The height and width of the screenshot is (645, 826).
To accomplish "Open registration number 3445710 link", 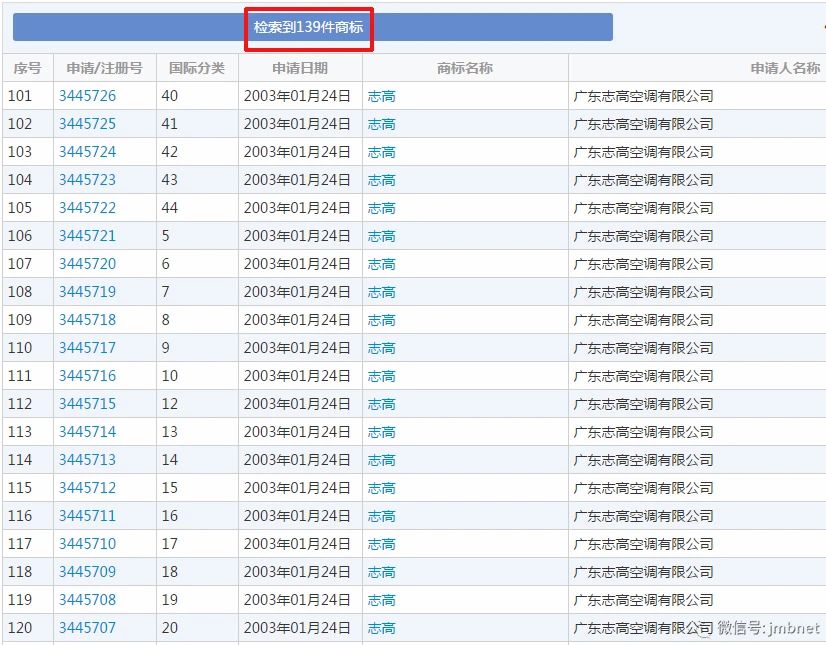I will point(87,543).
